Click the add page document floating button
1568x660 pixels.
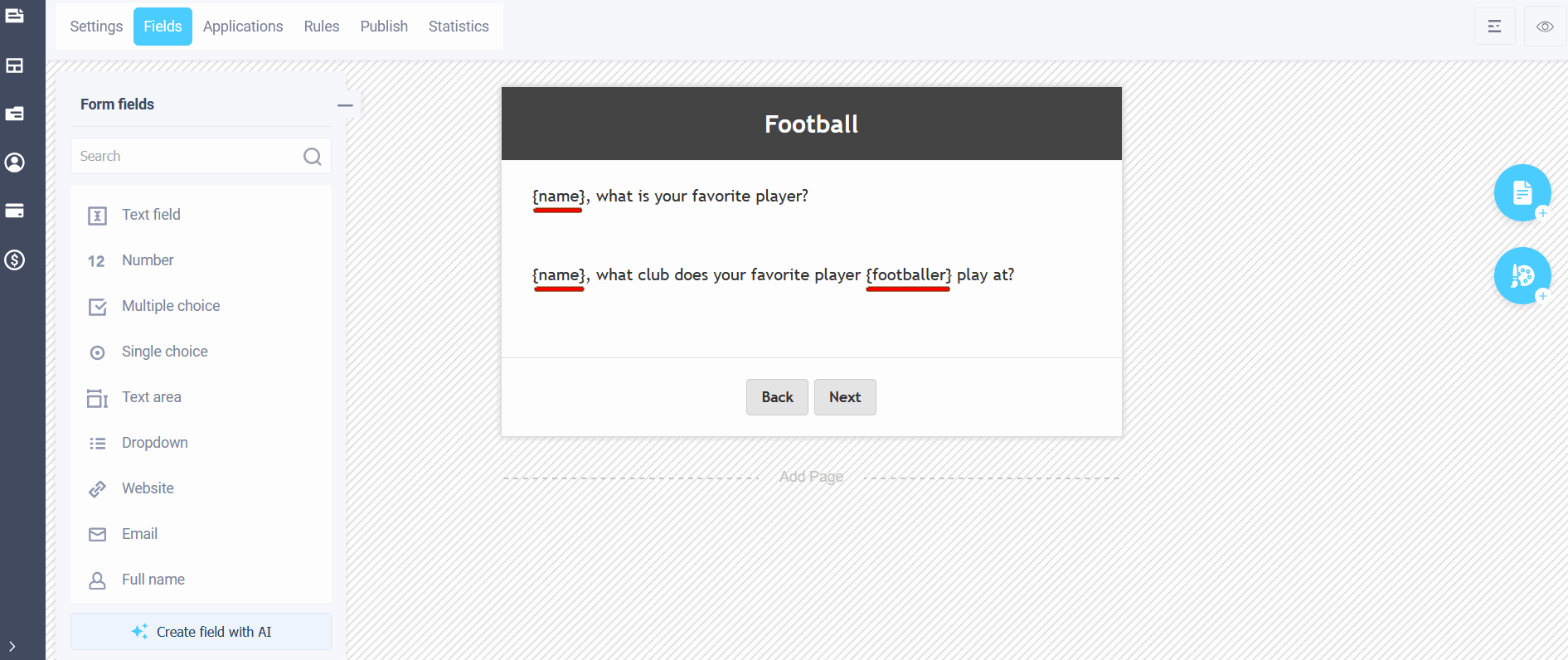(1522, 193)
